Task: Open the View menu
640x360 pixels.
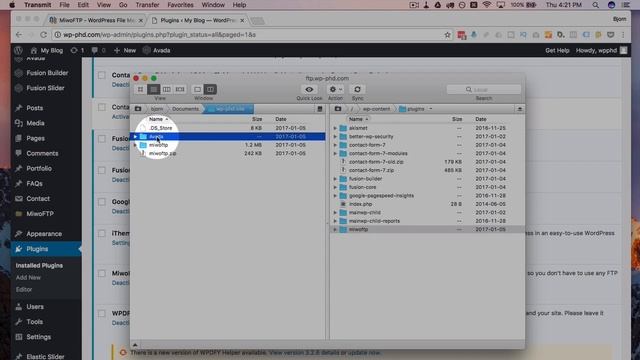Action: 104,5
